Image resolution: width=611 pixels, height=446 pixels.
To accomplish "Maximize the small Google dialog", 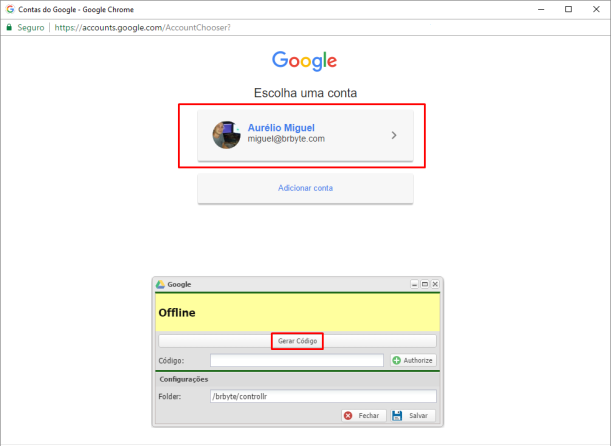I will tap(425, 285).
